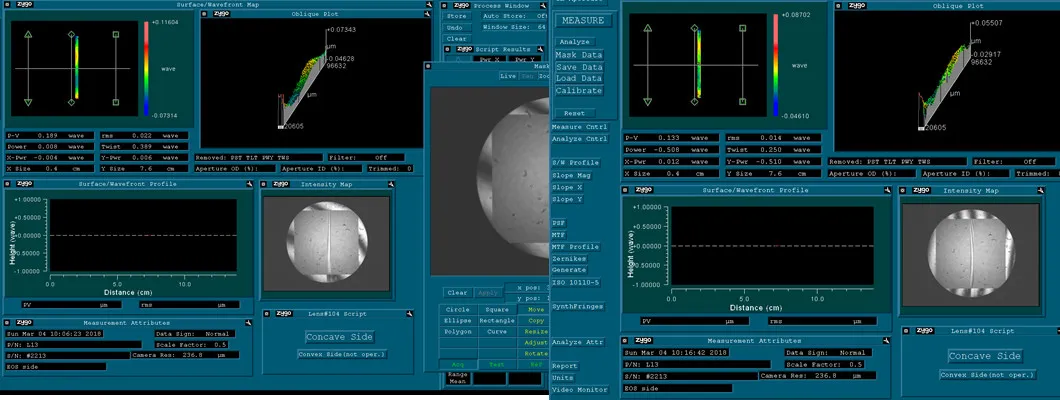Open window menu icon of Script Results
This screenshot has height=400, width=1060.
448,49
